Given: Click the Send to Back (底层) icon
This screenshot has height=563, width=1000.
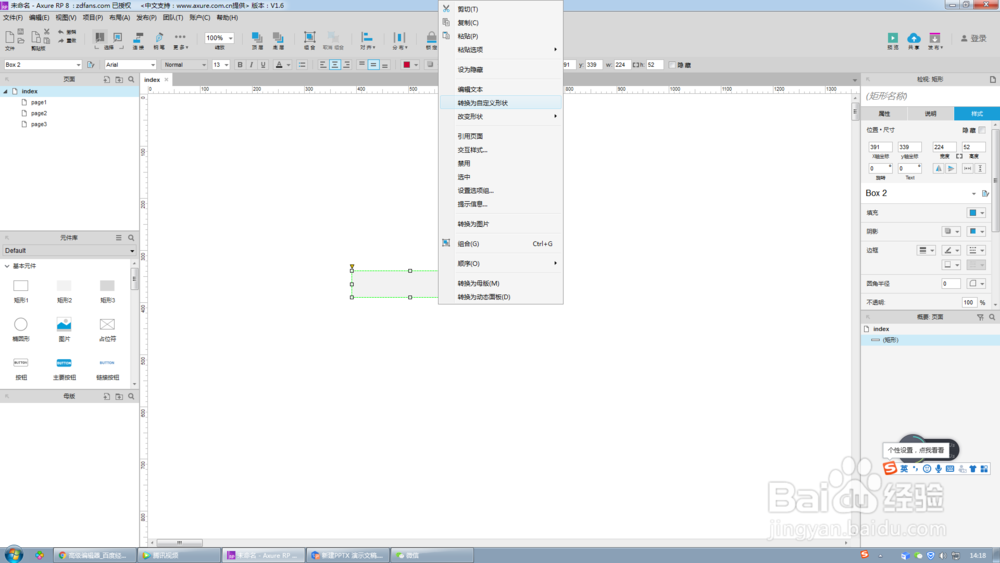Looking at the screenshot, I should [278, 40].
